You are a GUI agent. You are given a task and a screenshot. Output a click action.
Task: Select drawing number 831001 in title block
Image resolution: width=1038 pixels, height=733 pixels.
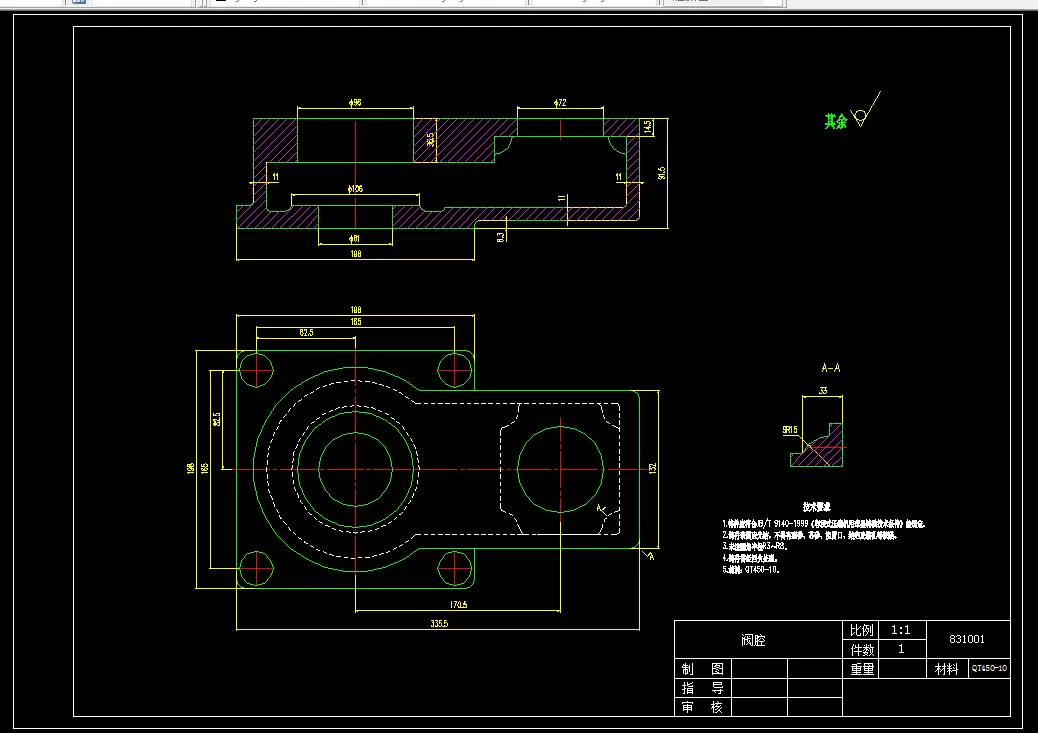click(x=967, y=639)
